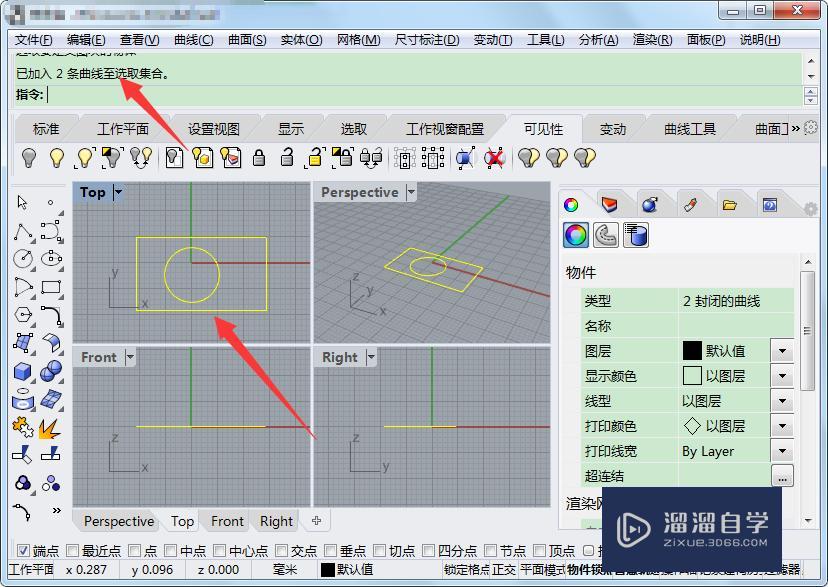The height and width of the screenshot is (587, 828).
Task: Expand the 打印颜色 dropdown
Action: pos(782,426)
